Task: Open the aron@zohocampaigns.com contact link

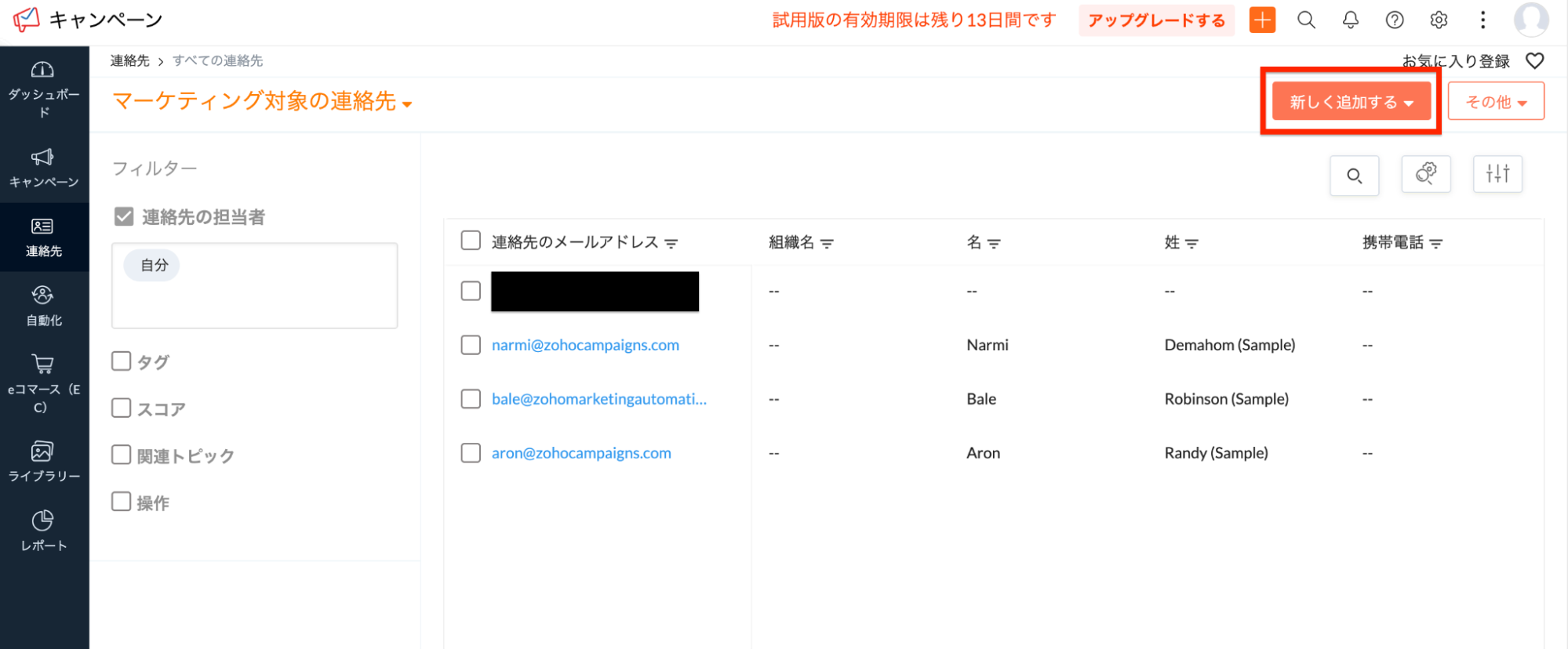Action: [x=580, y=453]
